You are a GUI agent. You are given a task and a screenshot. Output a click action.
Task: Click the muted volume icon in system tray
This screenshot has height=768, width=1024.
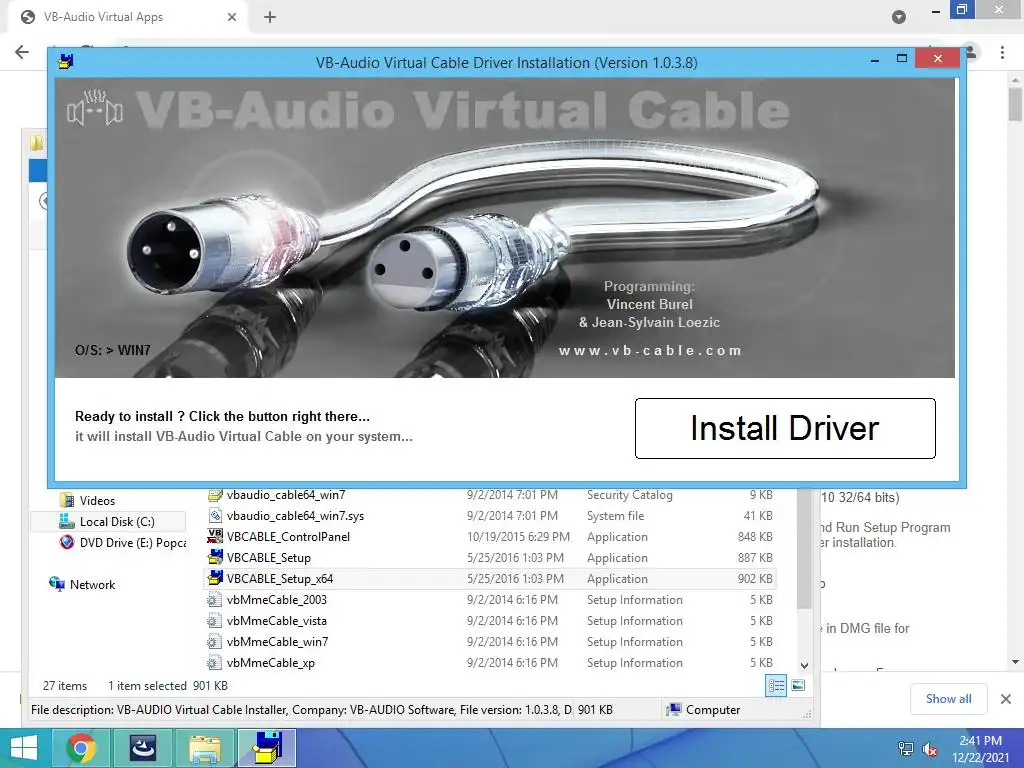click(x=930, y=749)
